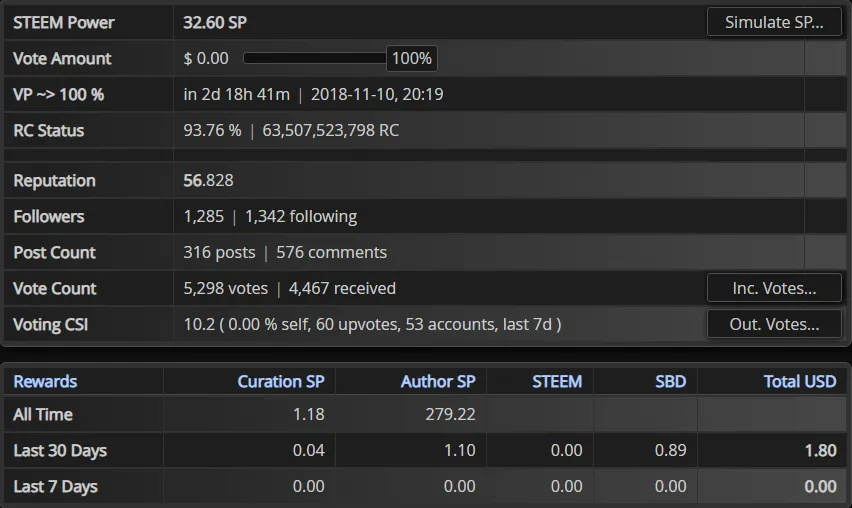Adjust the Vote Amount weight slider
The width and height of the screenshot is (852, 508).
point(315,58)
